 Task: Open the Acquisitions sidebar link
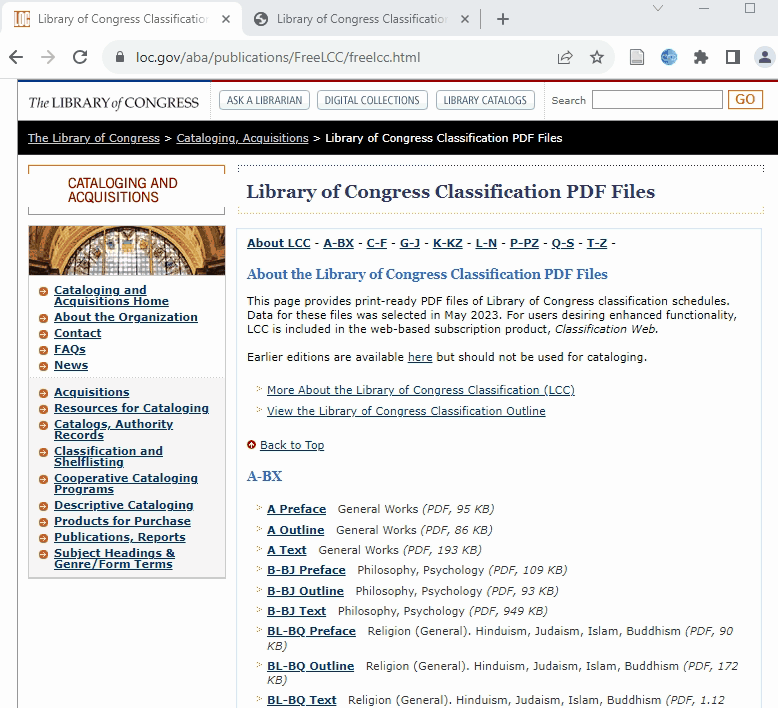click(92, 392)
